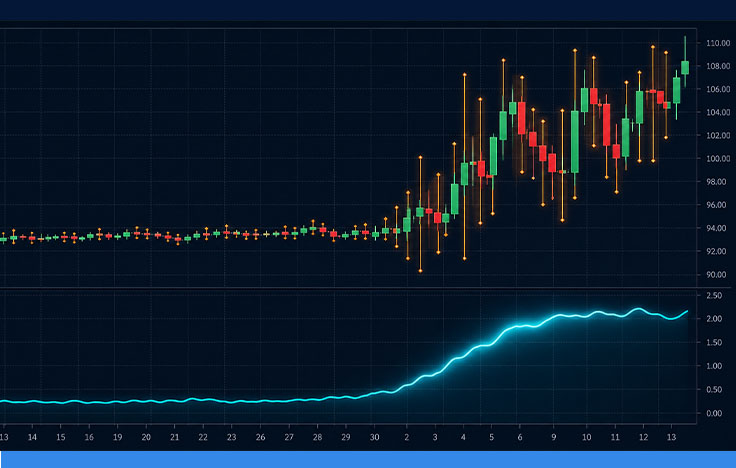The image size is (736, 468).
Task: Click date axis label 14
Action: coord(32,437)
